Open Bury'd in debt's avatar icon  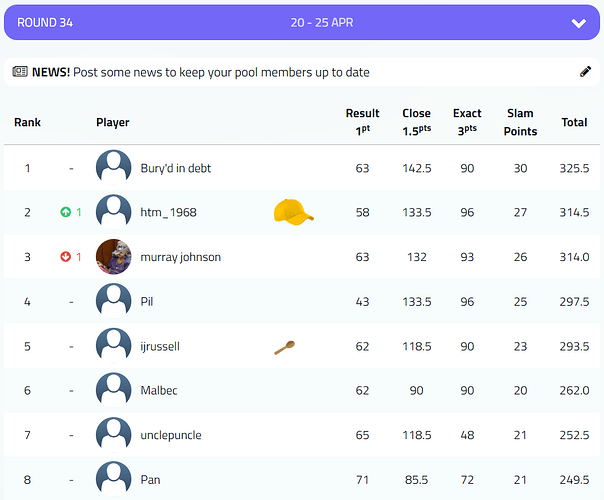pos(113,168)
